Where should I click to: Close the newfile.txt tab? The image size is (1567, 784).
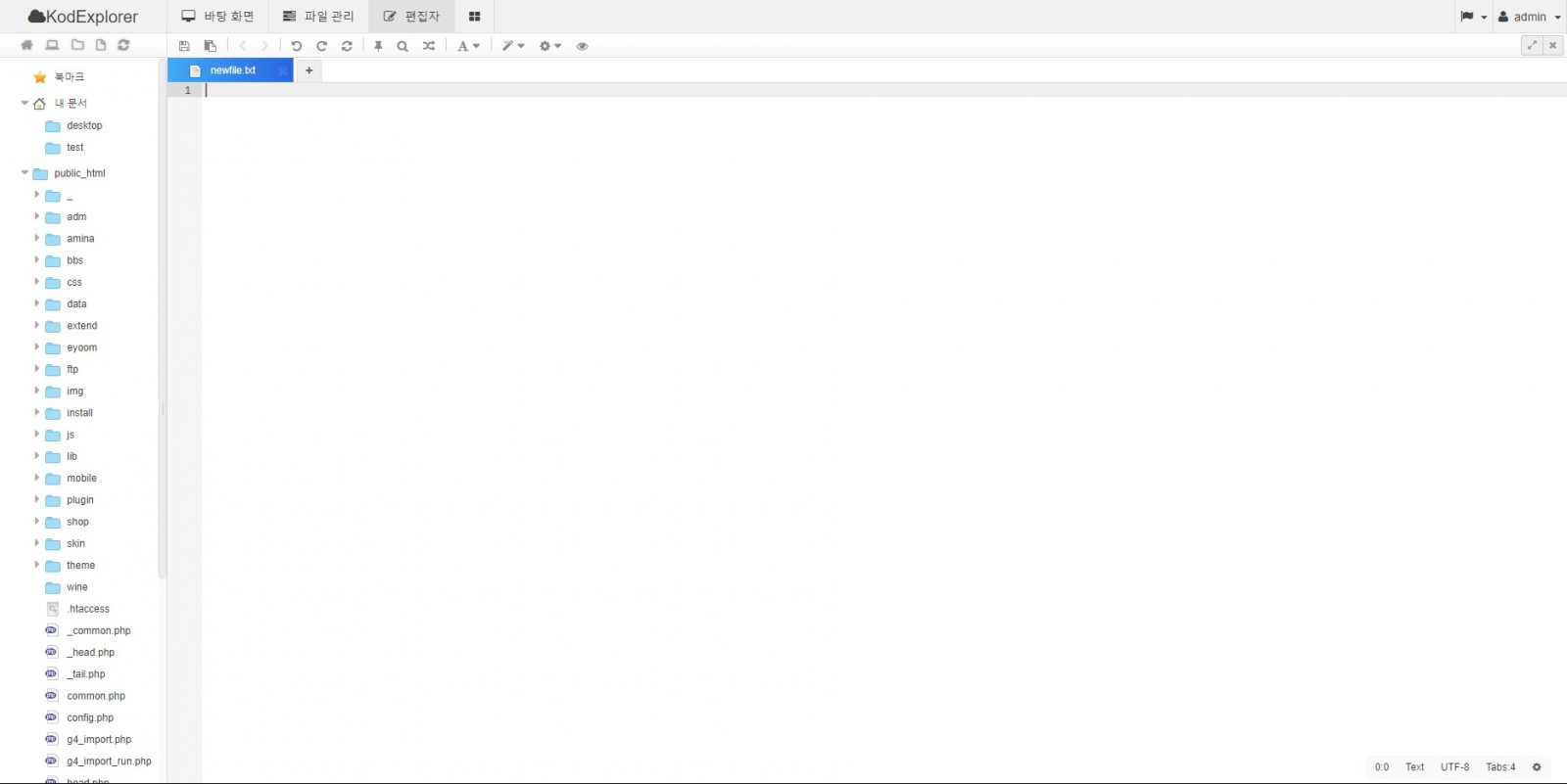click(x=282, y=70)
